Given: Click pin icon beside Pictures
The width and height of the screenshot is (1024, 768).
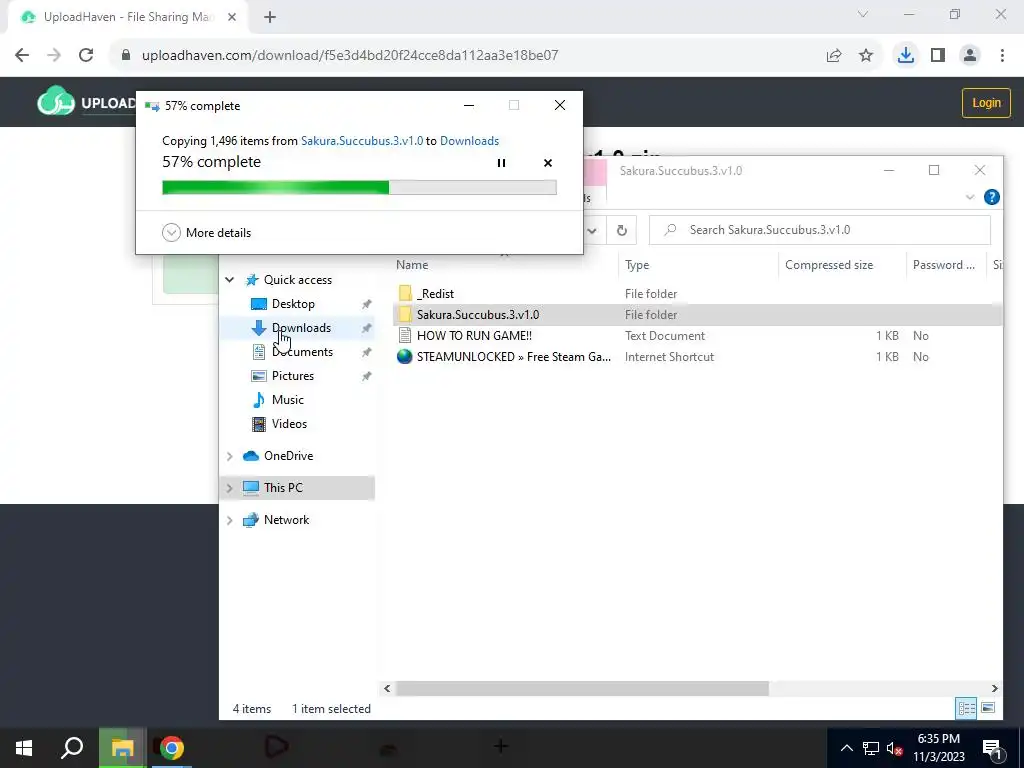Looking at the screenshot, I should tap(366, 376).
